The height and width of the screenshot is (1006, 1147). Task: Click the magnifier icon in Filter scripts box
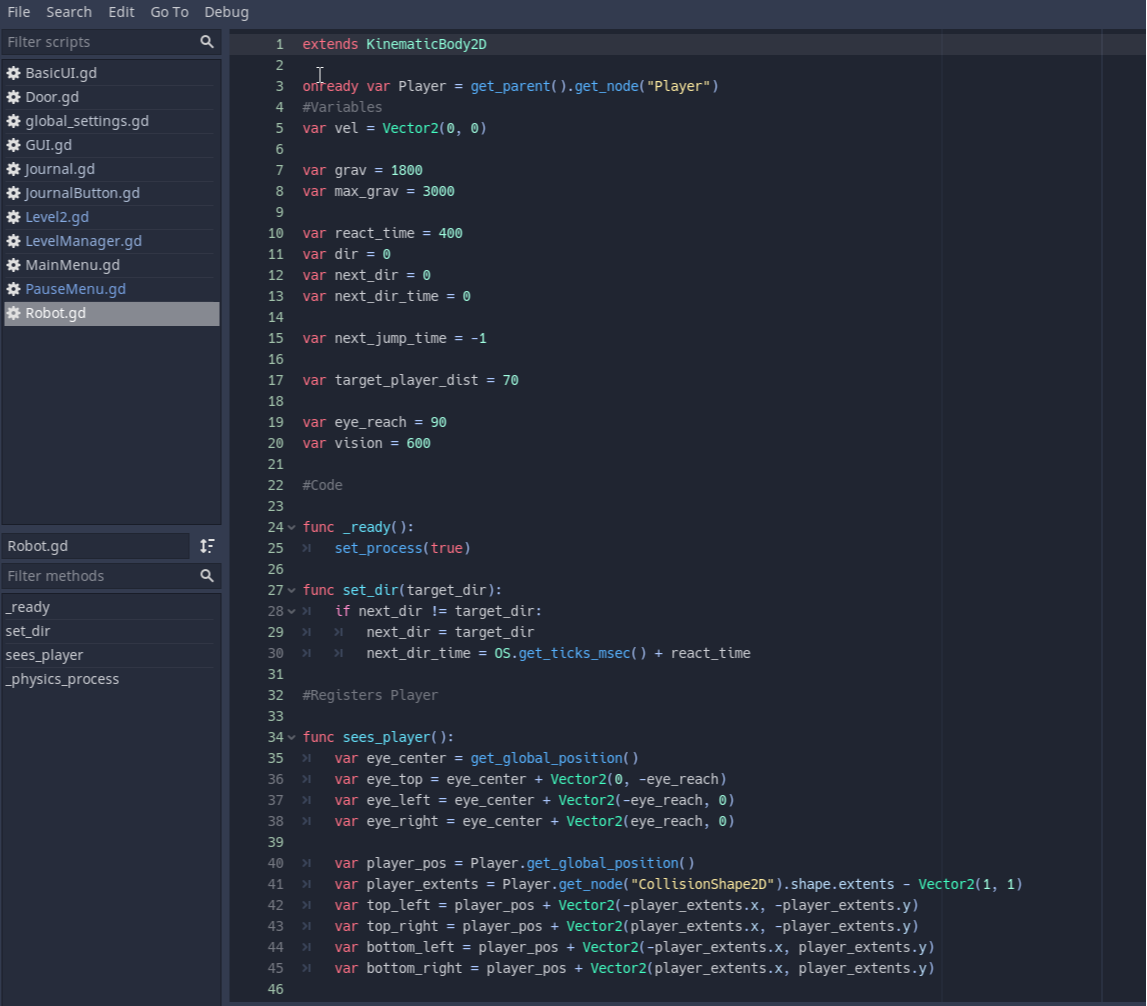click(206, 41)
